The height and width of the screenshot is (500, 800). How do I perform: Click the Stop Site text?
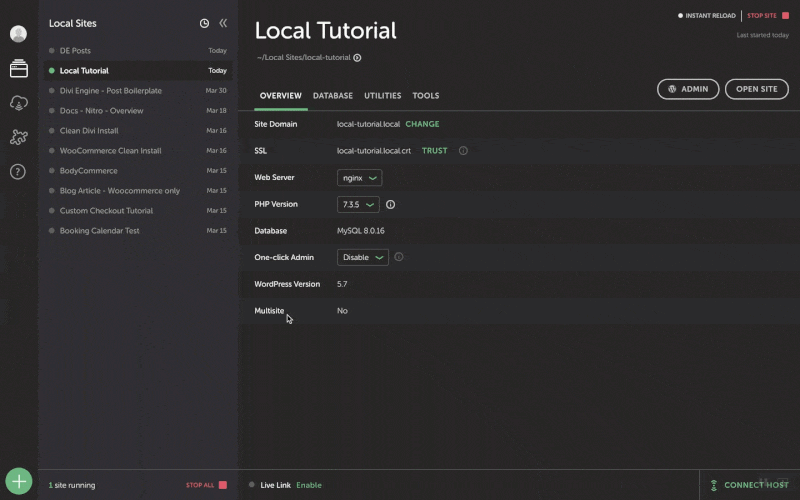[762, 16]
